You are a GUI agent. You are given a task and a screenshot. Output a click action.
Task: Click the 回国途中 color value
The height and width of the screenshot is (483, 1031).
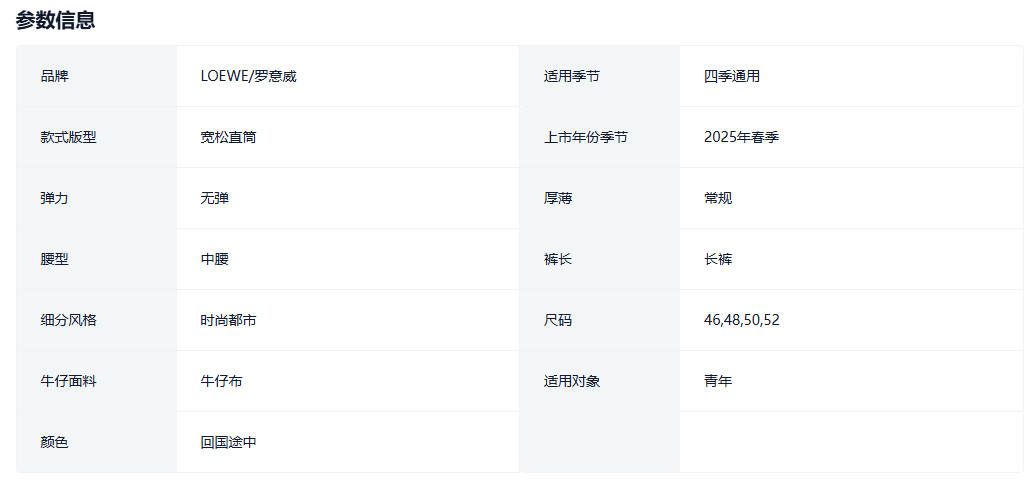pos(228,442)
